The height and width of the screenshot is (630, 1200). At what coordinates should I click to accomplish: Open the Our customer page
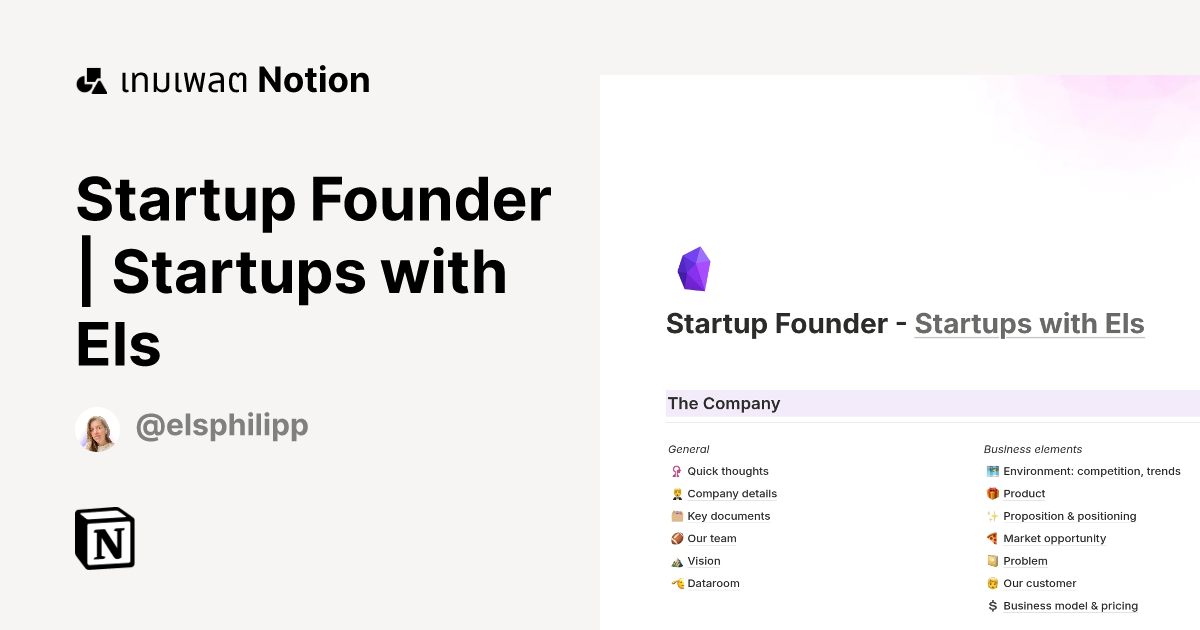tap(1040, 583)
